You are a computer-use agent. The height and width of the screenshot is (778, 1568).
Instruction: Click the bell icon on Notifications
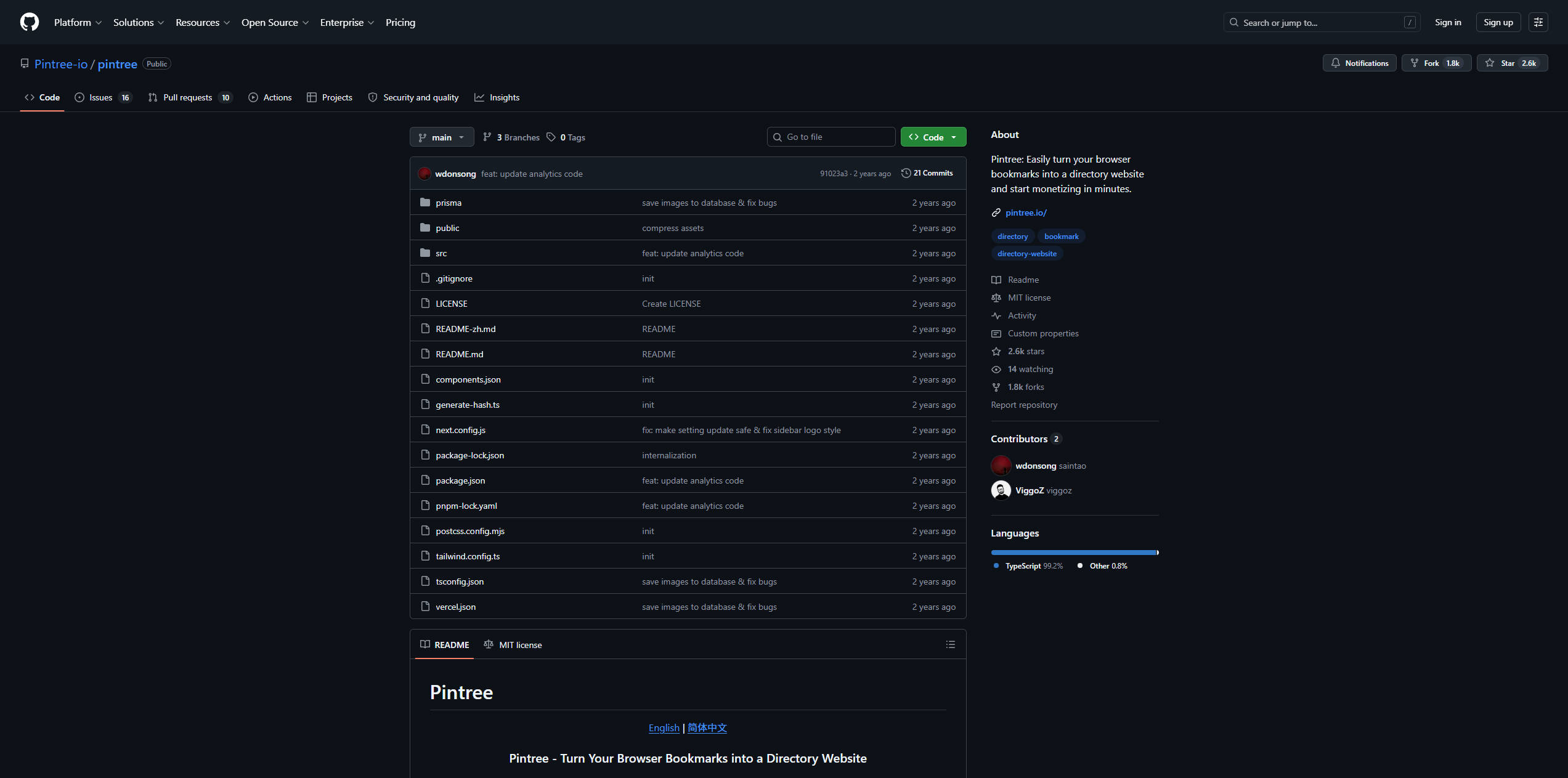click(1335, 63)
